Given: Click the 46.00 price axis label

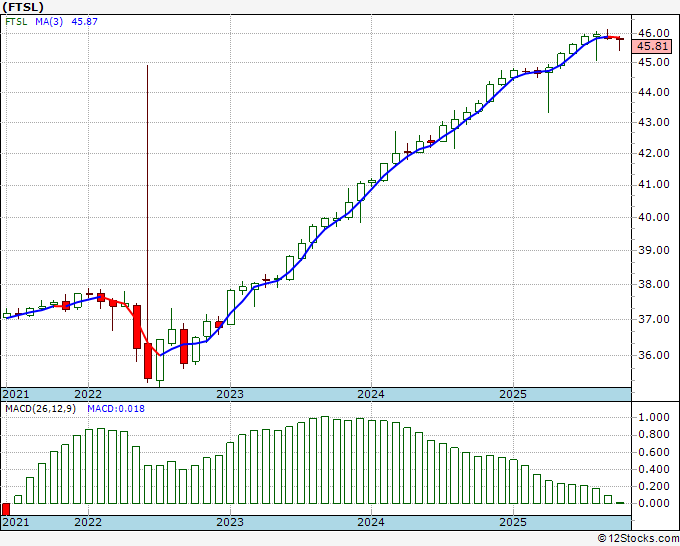Looking at the screenshot, I should click(x=654, y=33).
